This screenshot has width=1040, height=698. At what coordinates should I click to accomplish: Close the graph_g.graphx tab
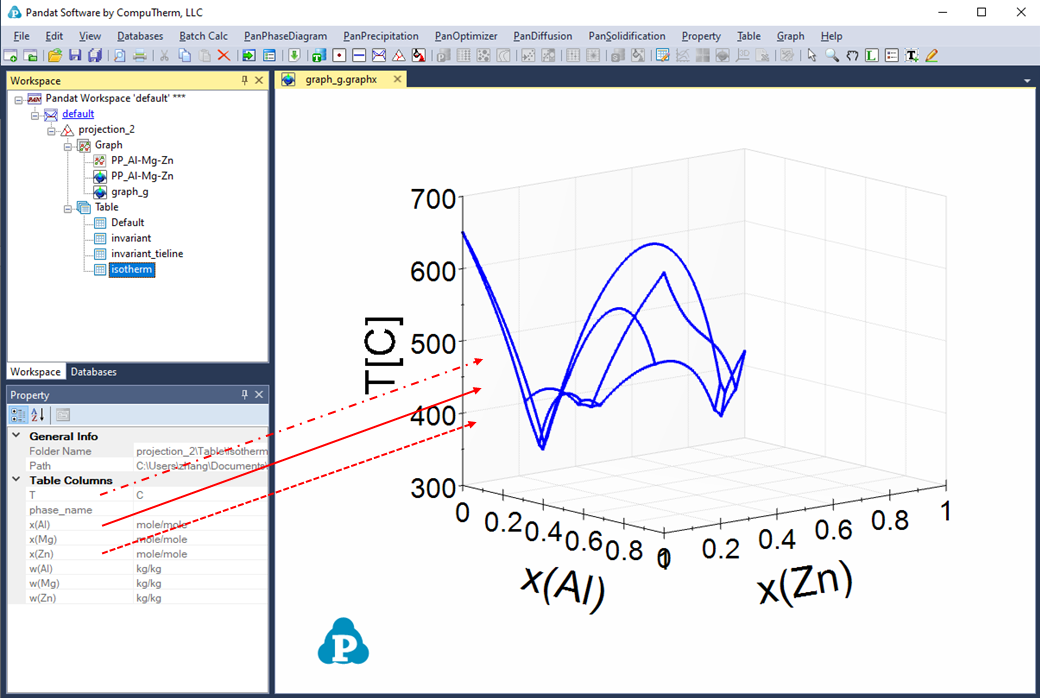tap(397, 80)
